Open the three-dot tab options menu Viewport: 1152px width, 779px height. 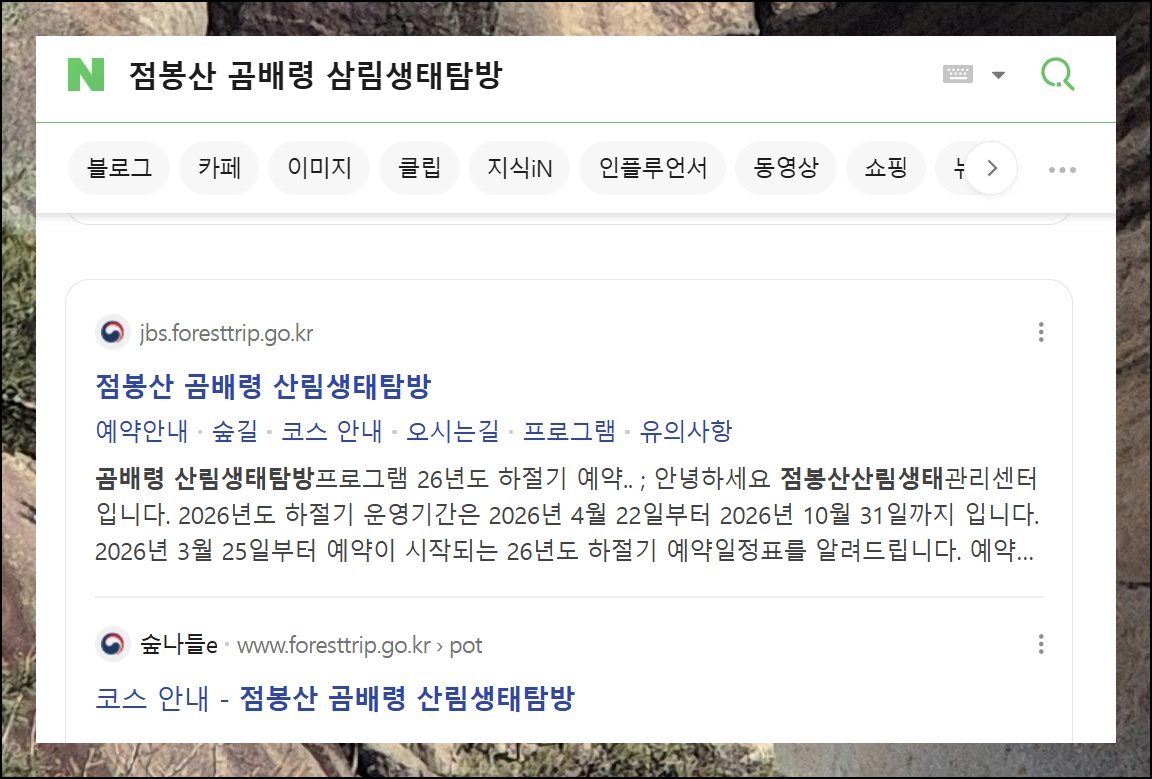[1062, 170]
